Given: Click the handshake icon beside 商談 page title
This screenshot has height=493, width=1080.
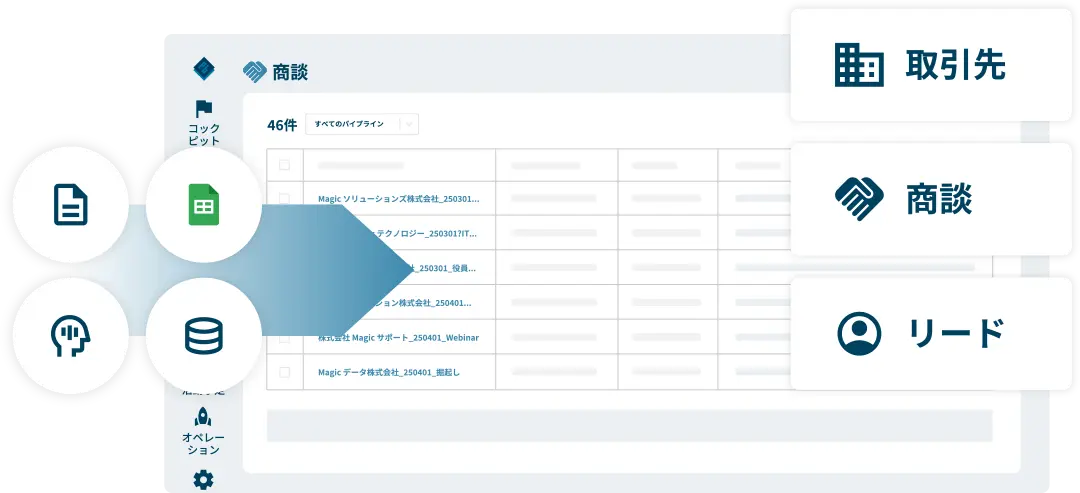Looking at the screenshot, I should click(x=255, y=72).
